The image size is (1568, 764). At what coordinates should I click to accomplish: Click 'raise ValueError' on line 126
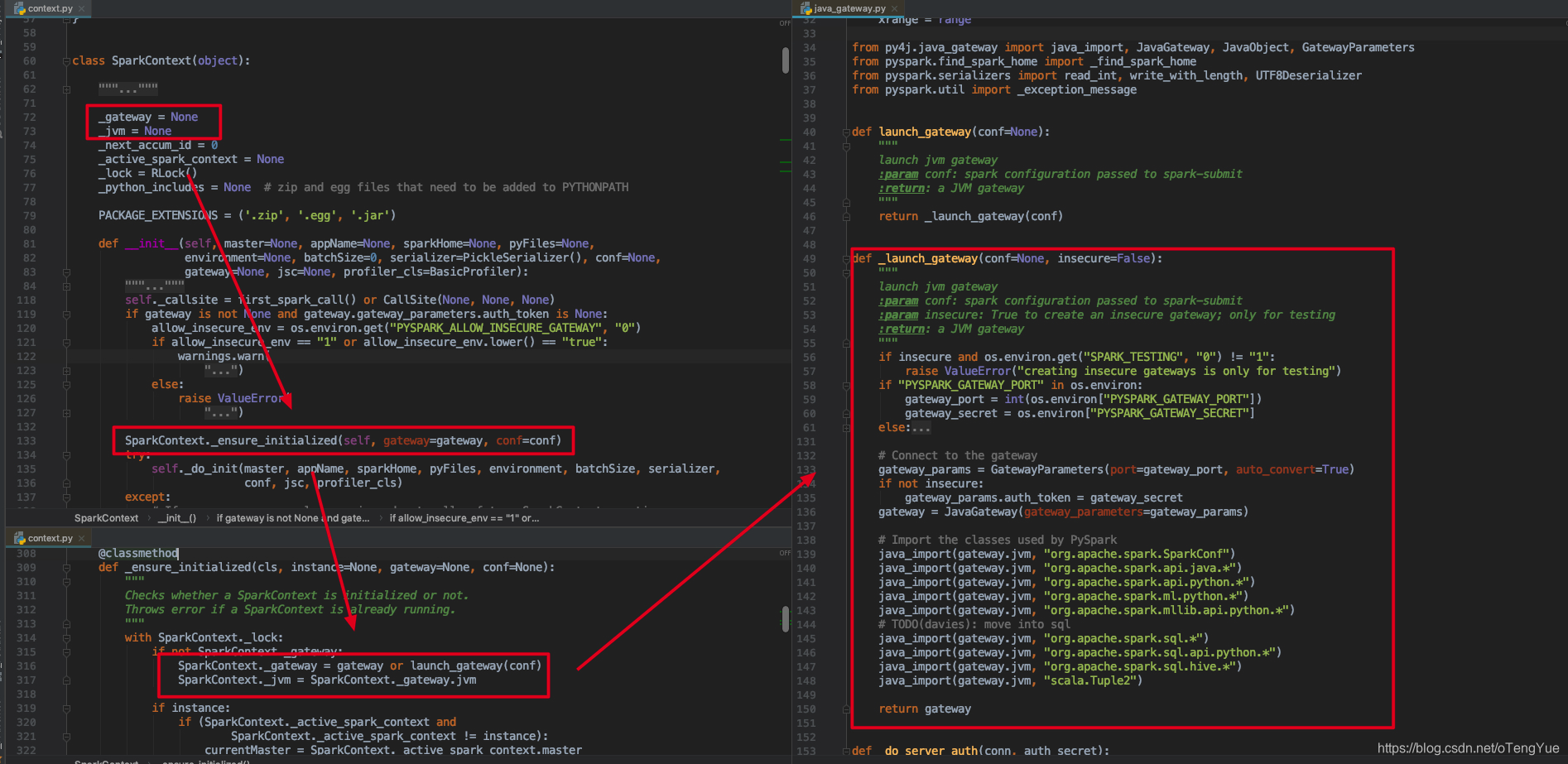(x=231, y=399)
